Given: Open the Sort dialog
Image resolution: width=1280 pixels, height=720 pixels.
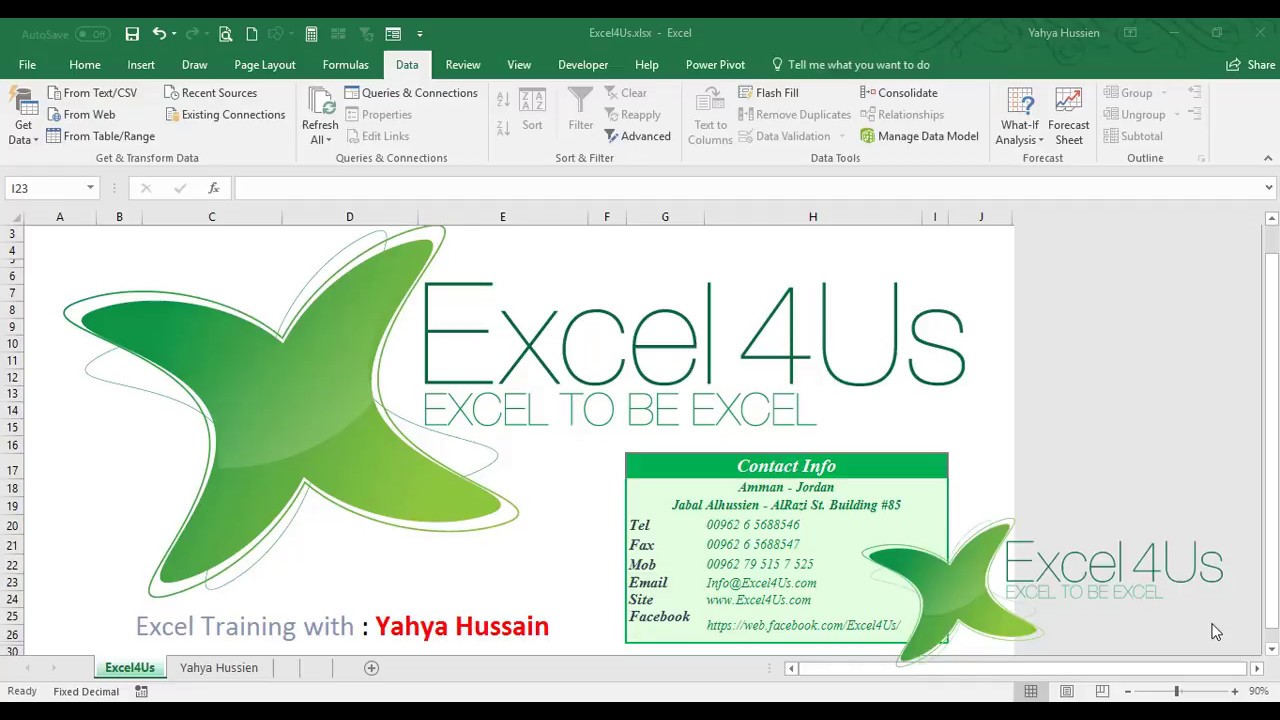Looking at the screenshot, I should click(x=532, y=110).
